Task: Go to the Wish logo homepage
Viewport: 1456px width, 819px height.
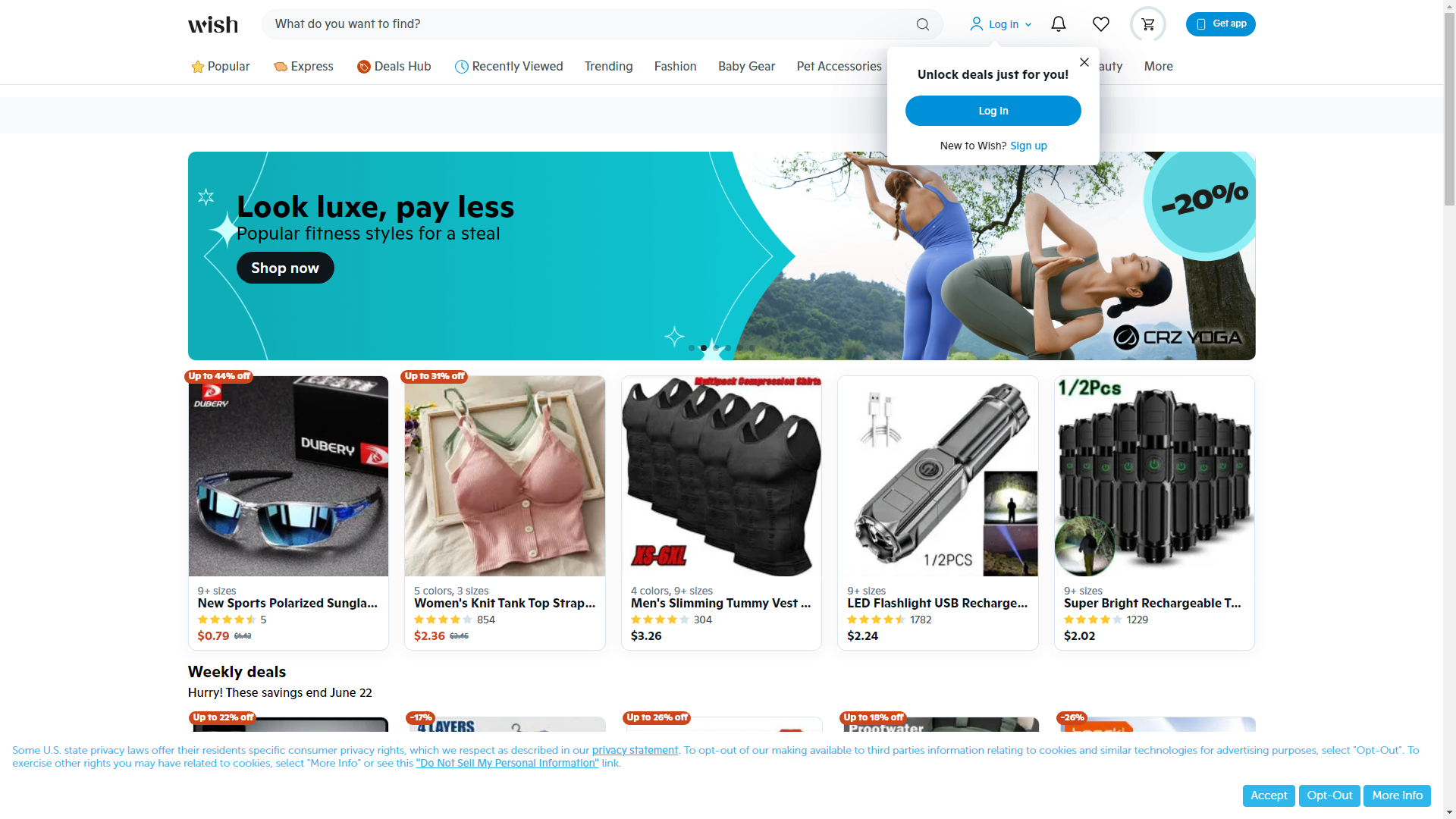Action: 213,24
